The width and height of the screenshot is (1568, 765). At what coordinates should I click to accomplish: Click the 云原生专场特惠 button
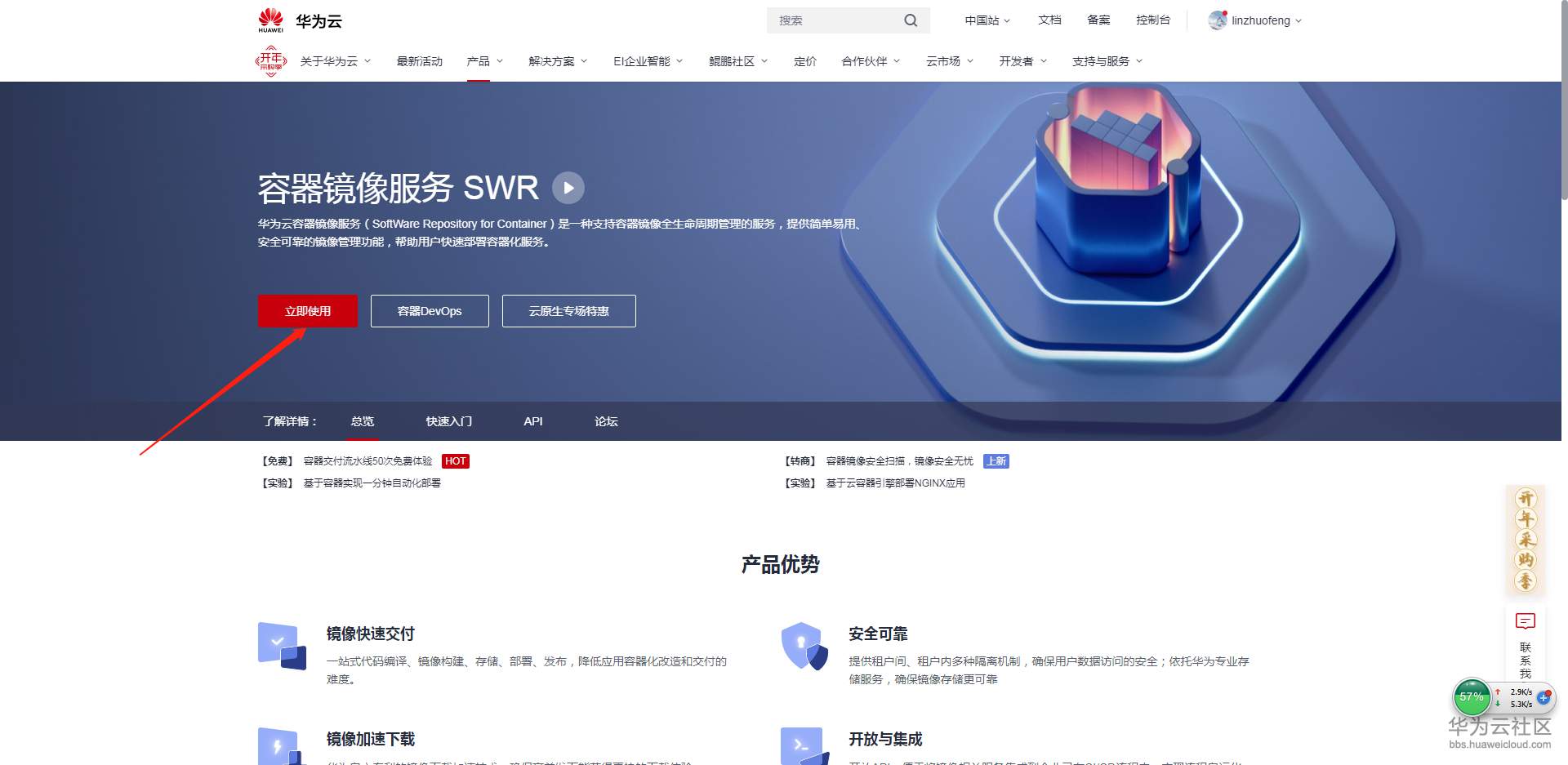[x=569, y=311]
